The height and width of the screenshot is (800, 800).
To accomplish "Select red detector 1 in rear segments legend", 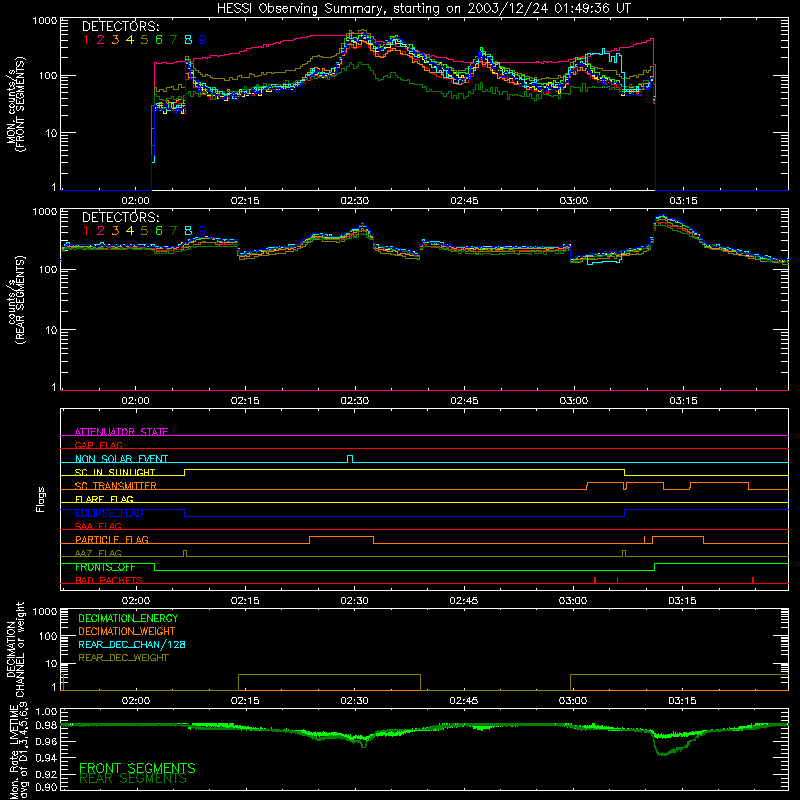I will pos(86,231).
